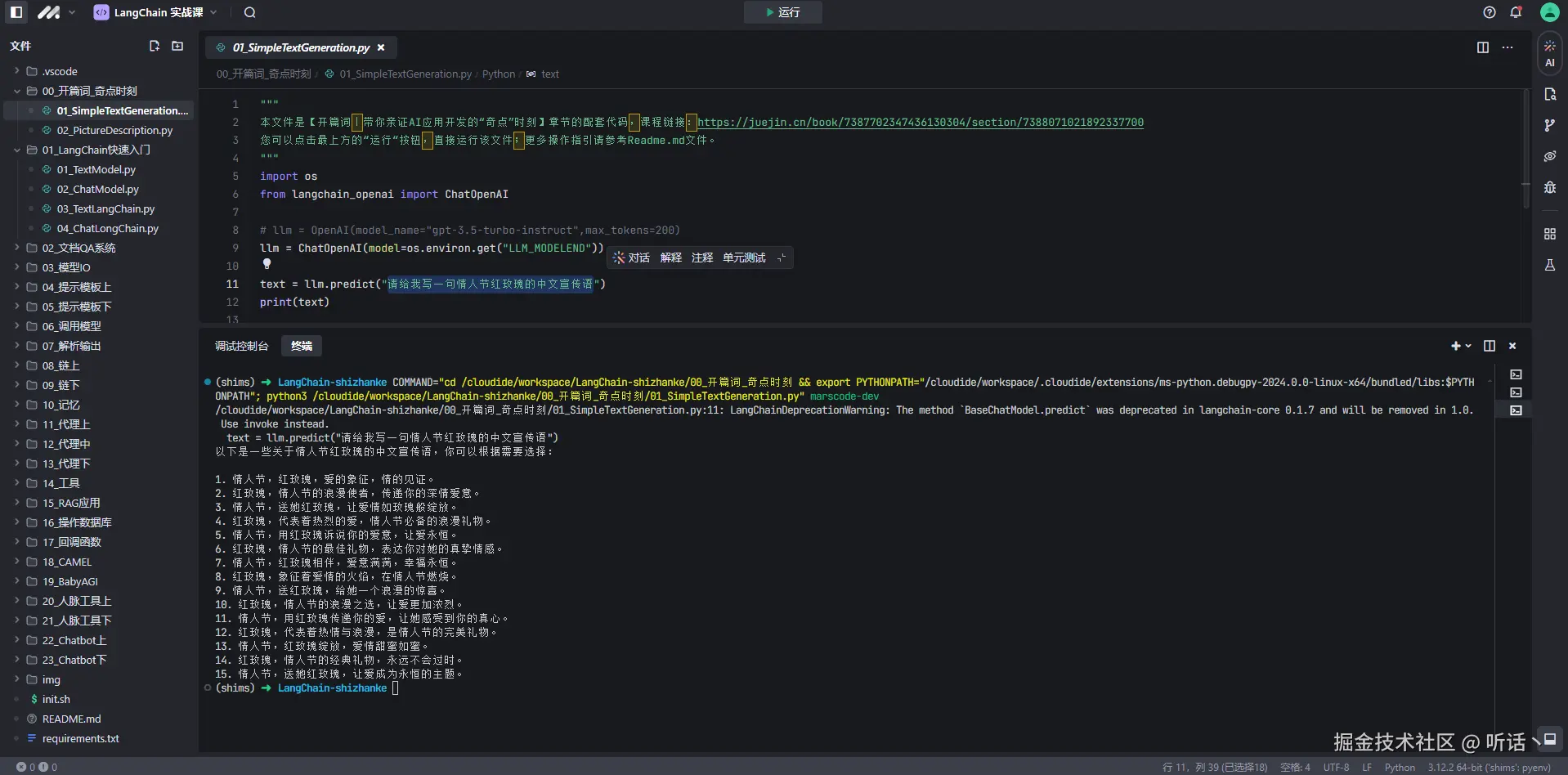Image resolution: width=1568 pixels, height=775 pixels.
Task: Create a new file in explorer
Action: [x=155, y=46]
